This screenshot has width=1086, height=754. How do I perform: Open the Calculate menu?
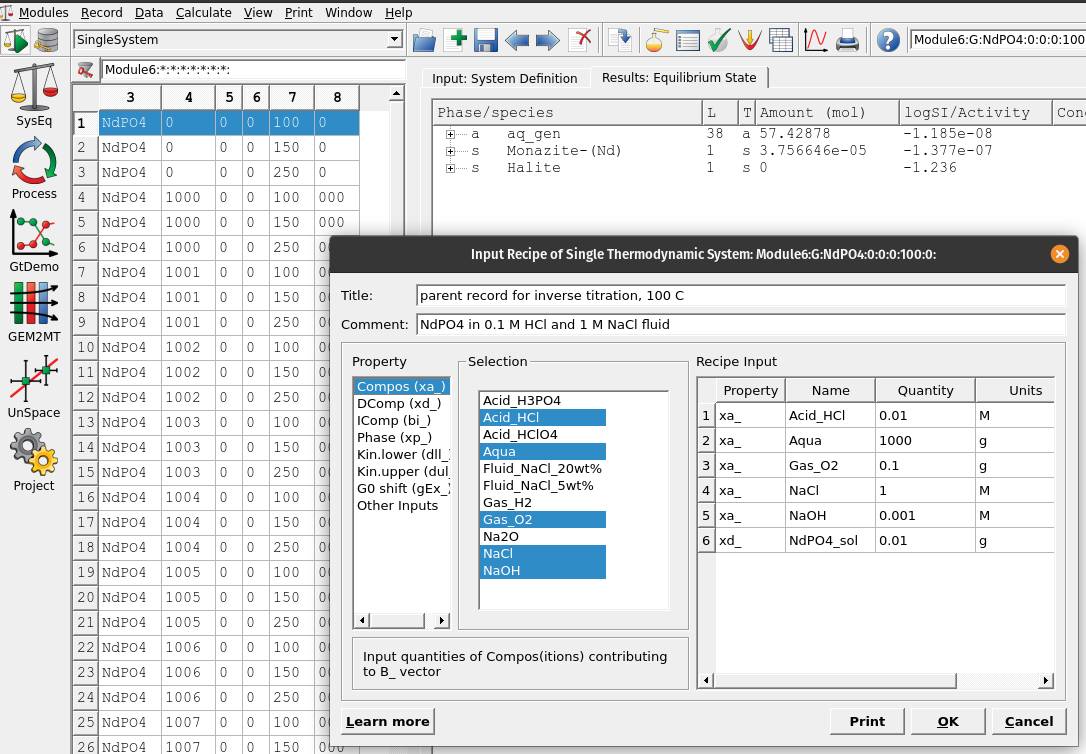(x=204, y=12)
